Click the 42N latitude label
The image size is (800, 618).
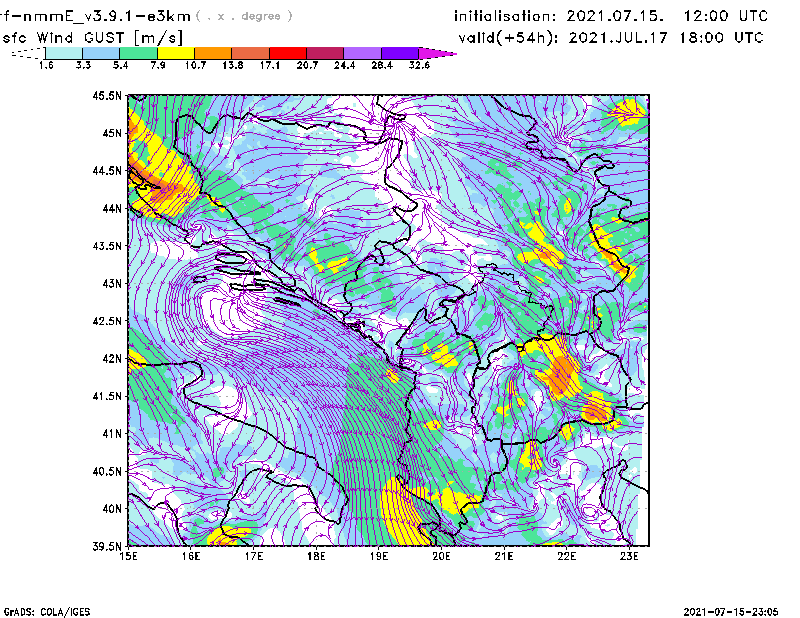point(112,358)
